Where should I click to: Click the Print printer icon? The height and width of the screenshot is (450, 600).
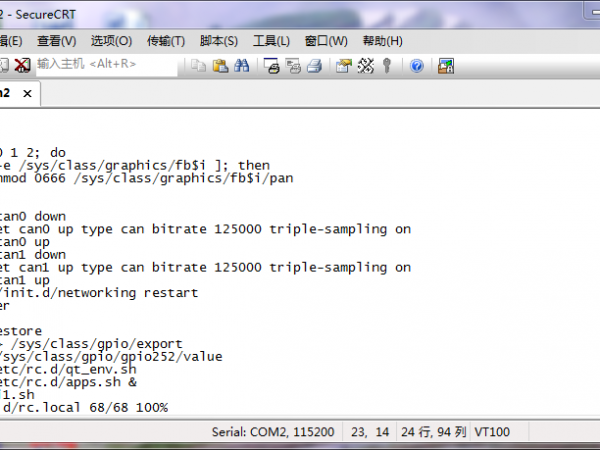click(x=314, y=65)
